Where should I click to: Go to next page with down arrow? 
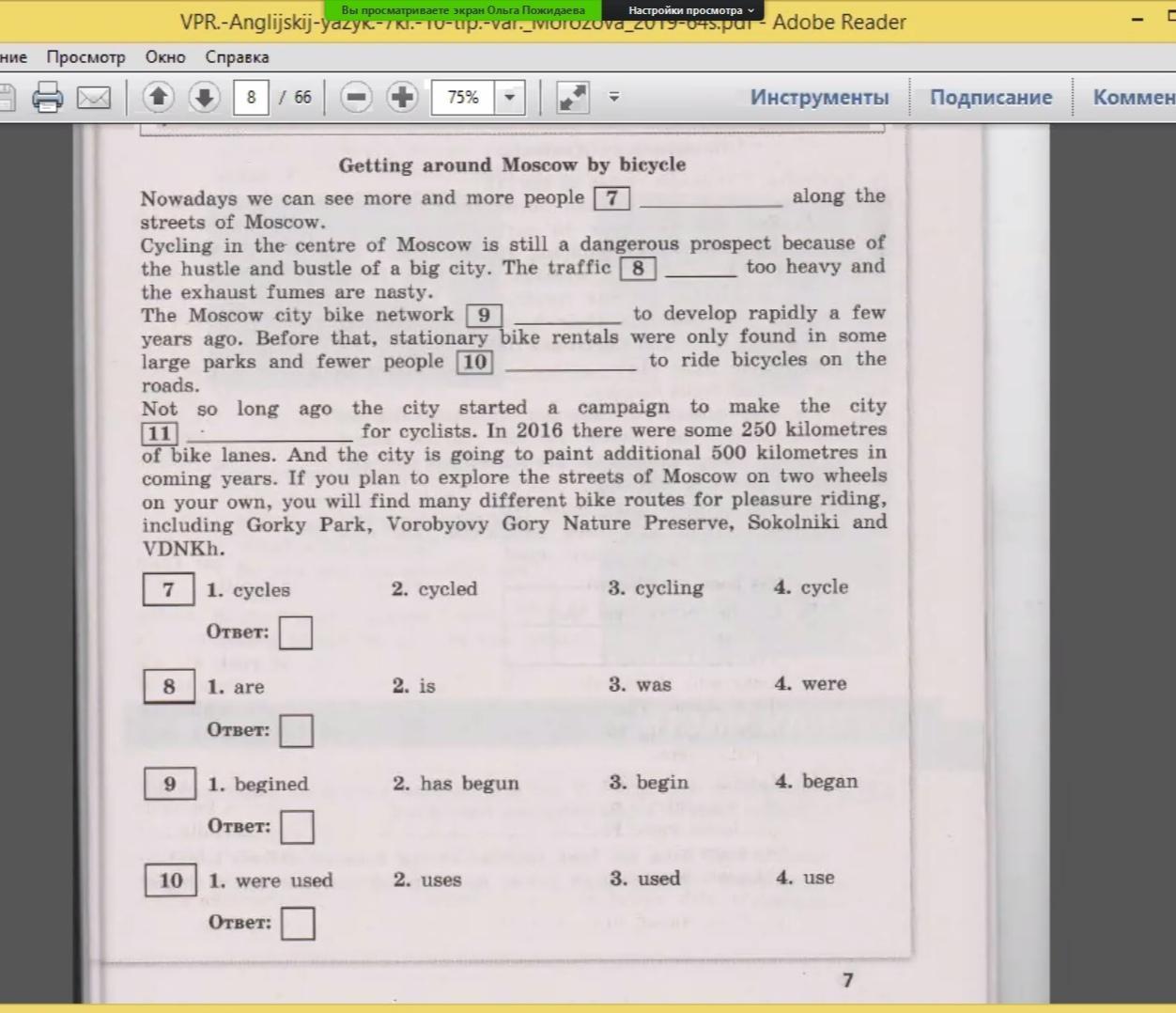coord(204,97)
